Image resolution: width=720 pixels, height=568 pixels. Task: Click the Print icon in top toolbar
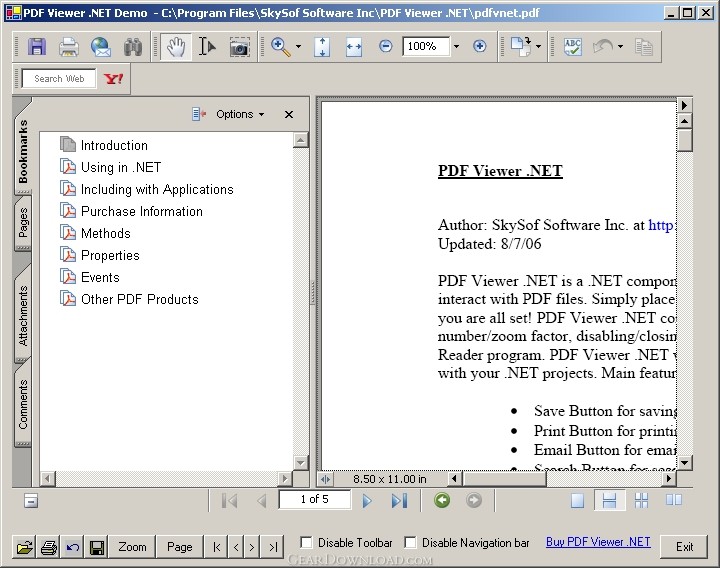pyautogui.click(x=68, y=46)
